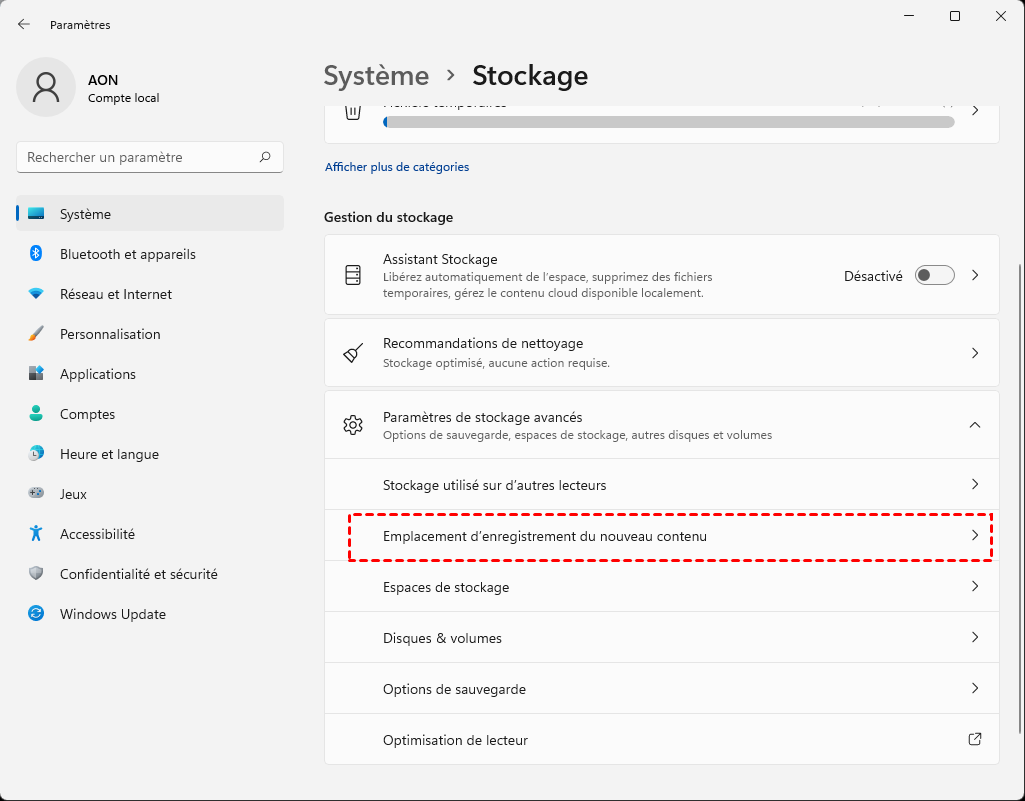Click the Bluetooth et appareils icon
Screen dimensions: 1025x801
tap(36, 254)
